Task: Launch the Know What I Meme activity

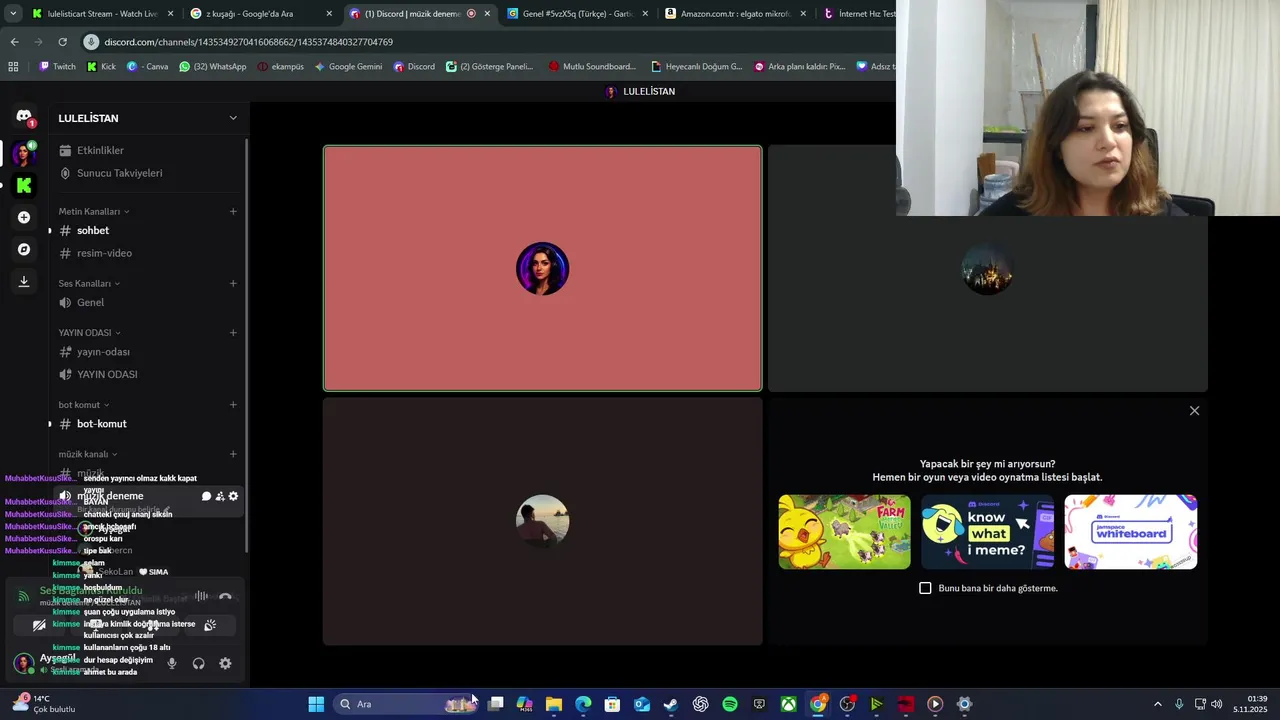Action: [988, 532]
